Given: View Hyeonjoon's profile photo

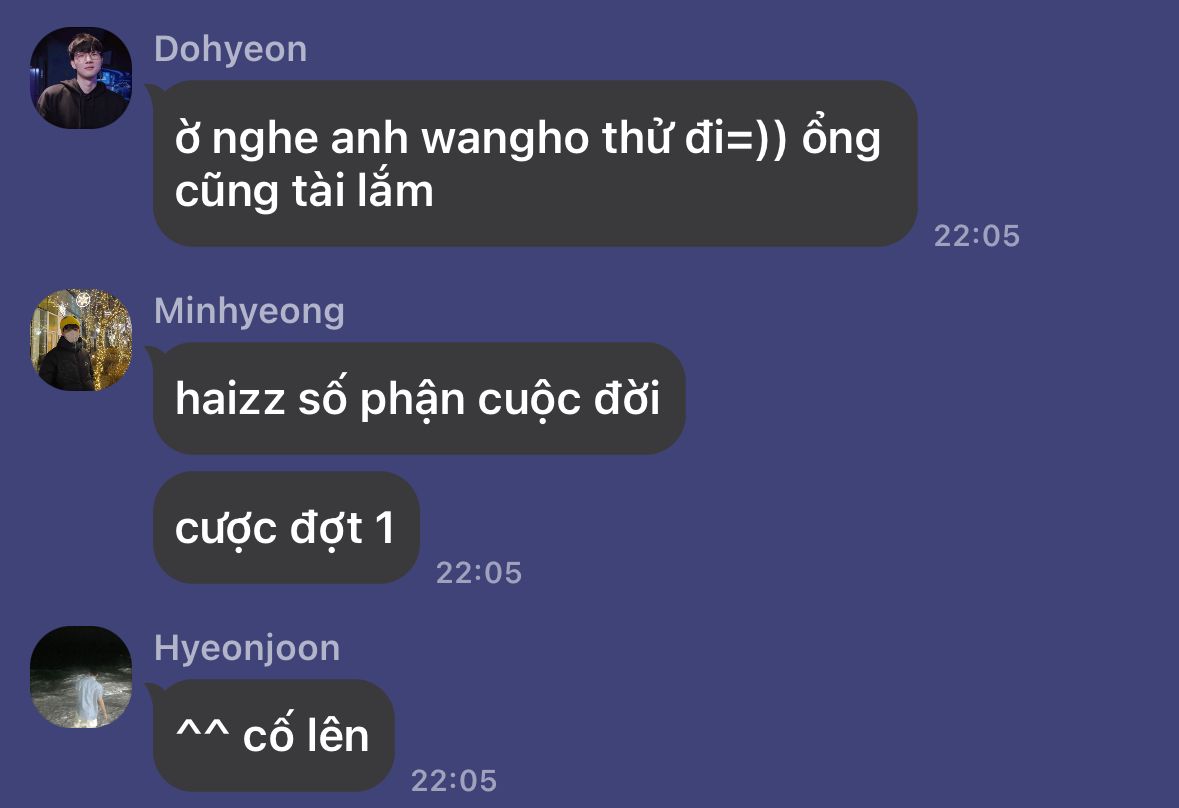Looking at the screenshot, I should pyautogui.click(x=81, y=677).
